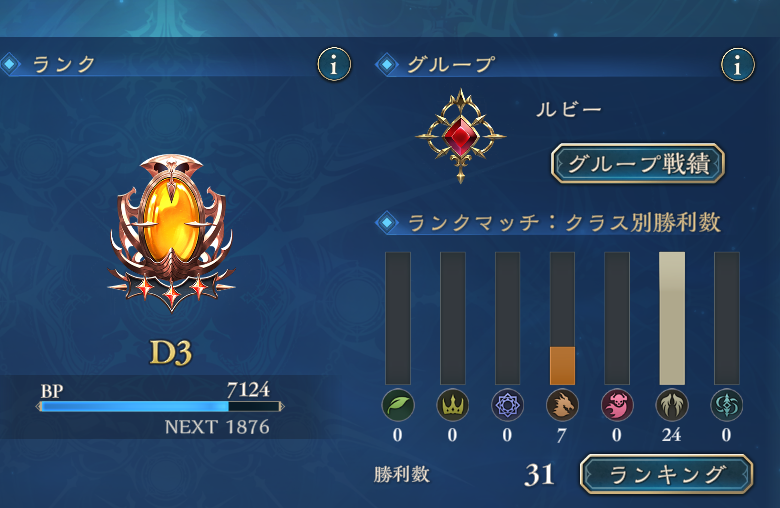Open the rank info icon
The height and width of the screenshot is (508, 780).
[x=334, y=64]
